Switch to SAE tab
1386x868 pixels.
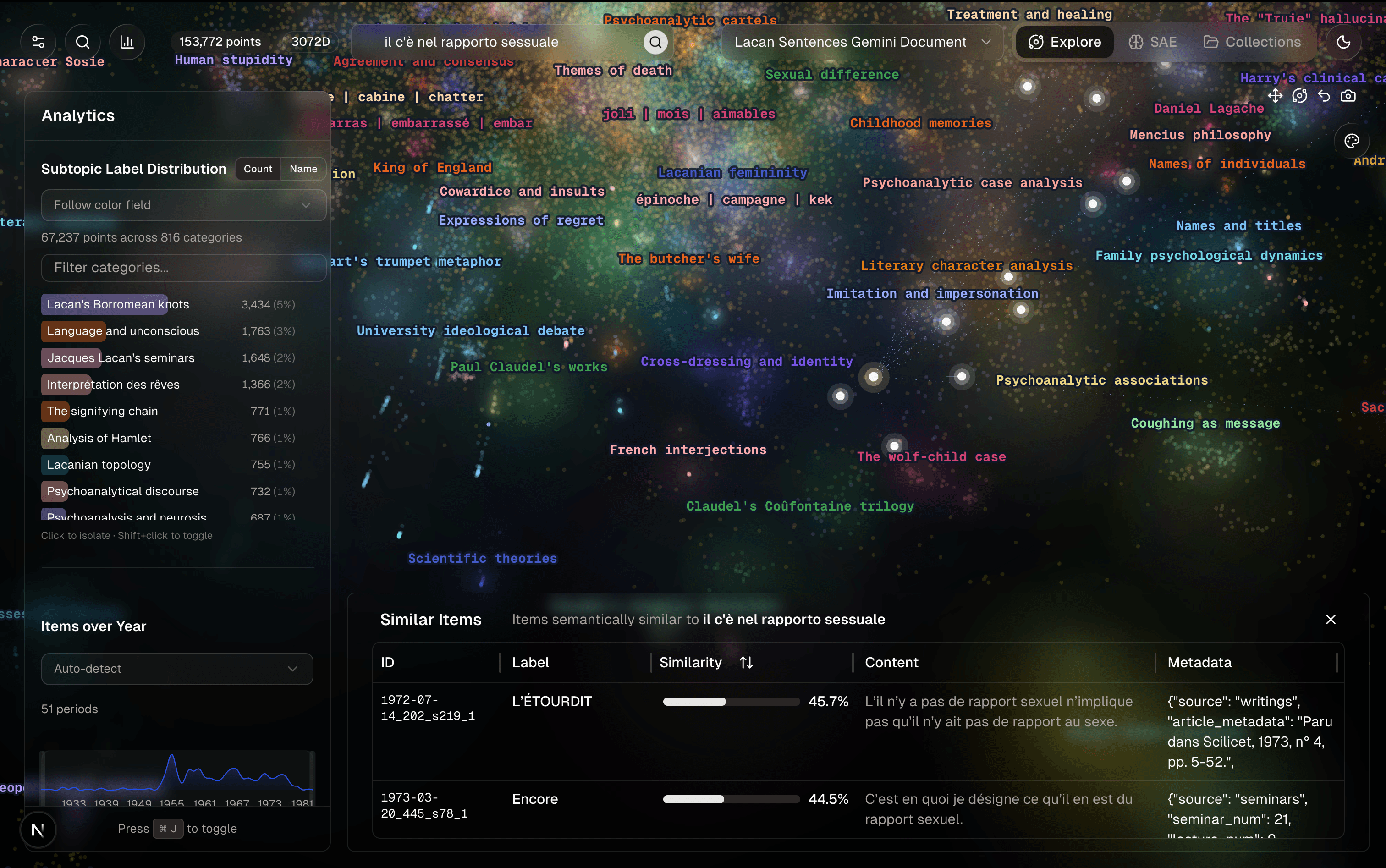(x=1153, y=42)
